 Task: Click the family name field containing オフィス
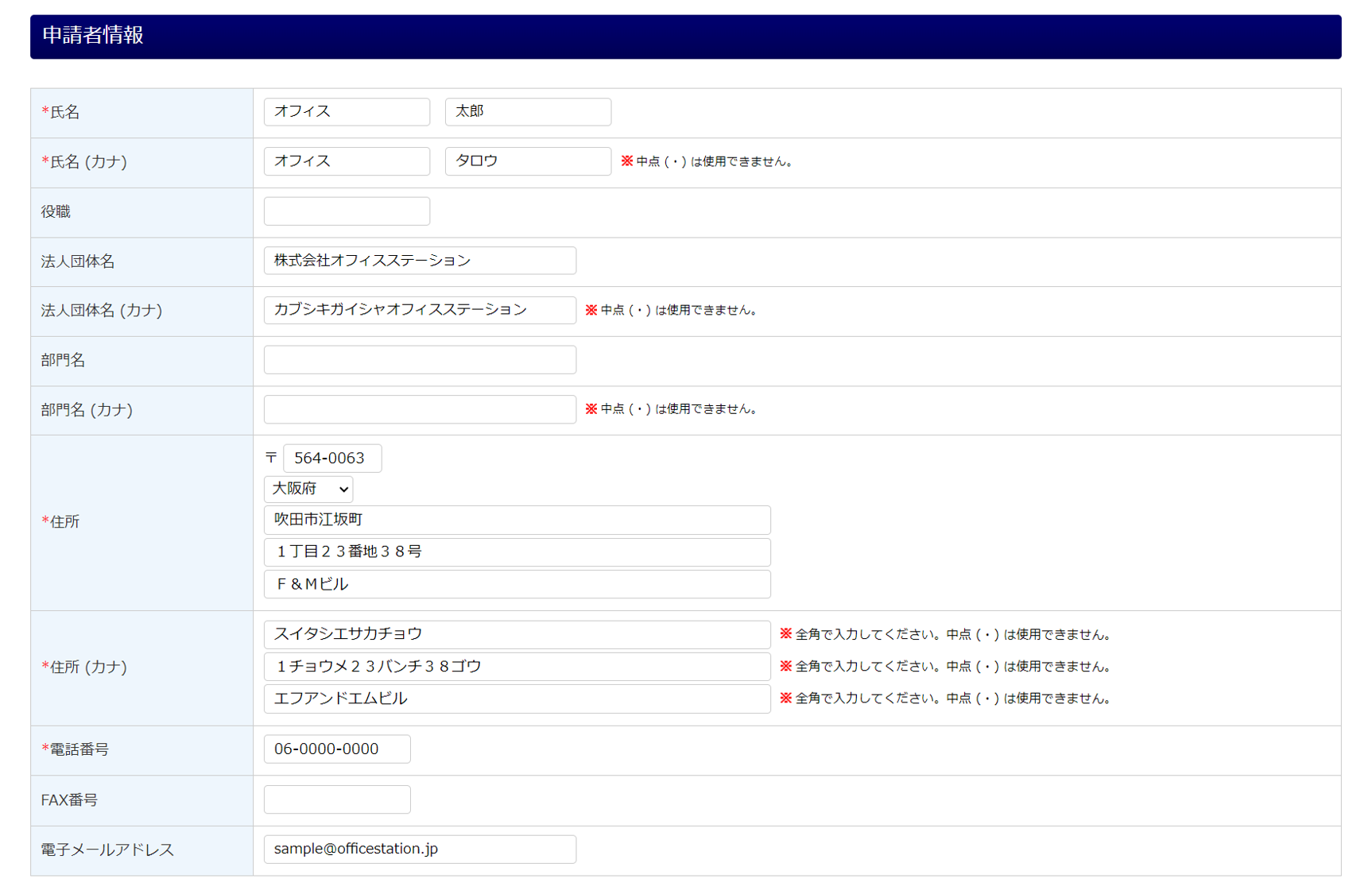point(347,112)
